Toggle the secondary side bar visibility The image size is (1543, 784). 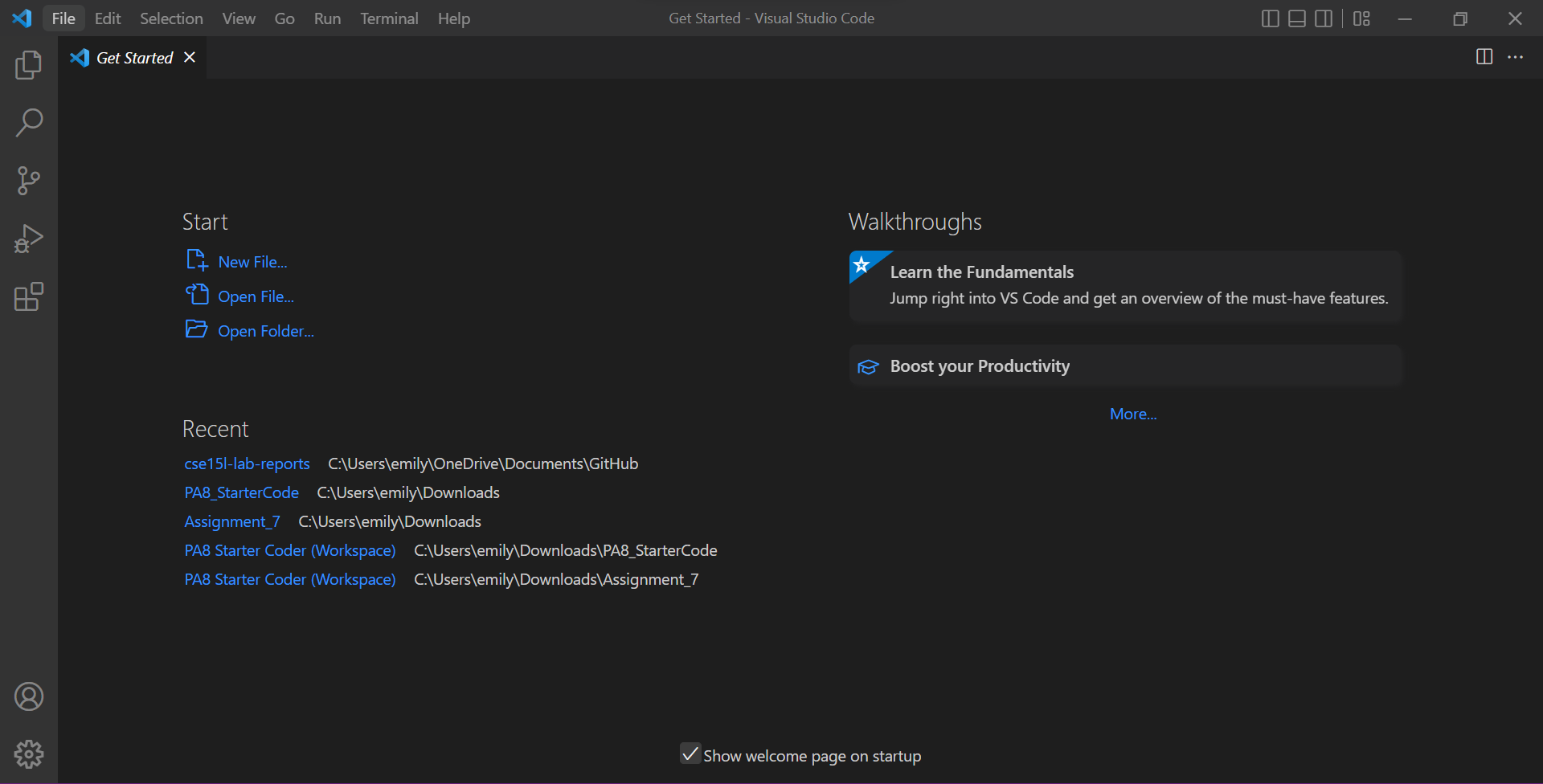click(1323, 18)
